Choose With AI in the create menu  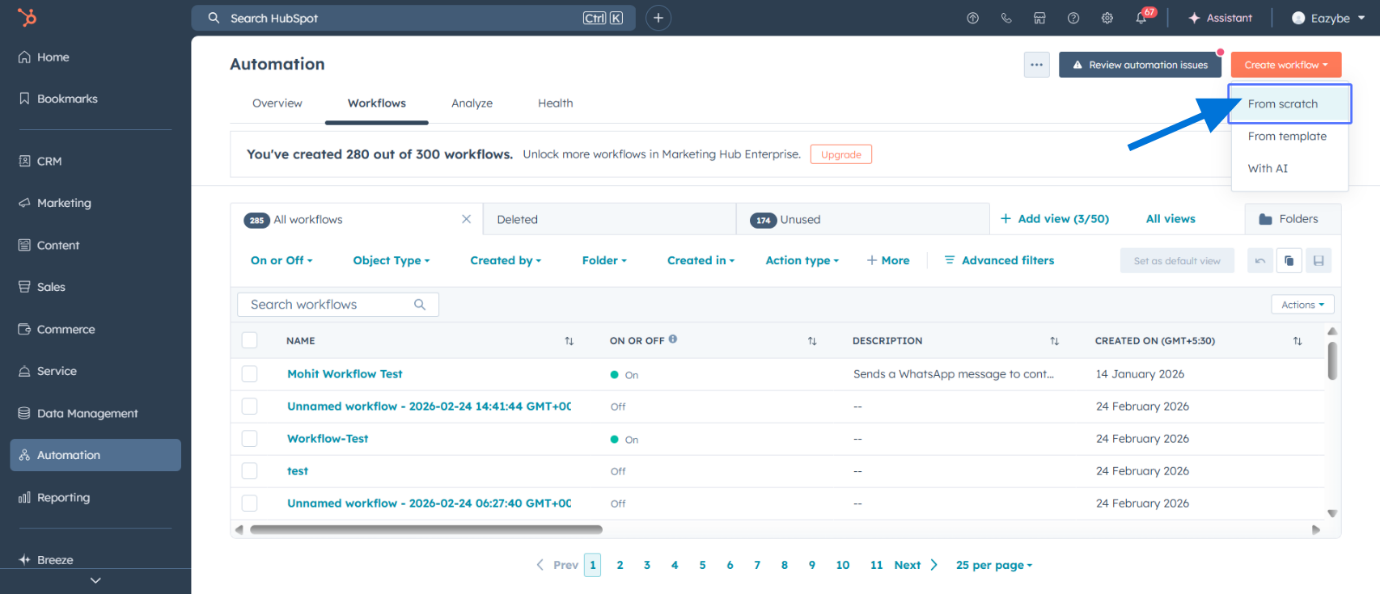[x=1290, y=168]
